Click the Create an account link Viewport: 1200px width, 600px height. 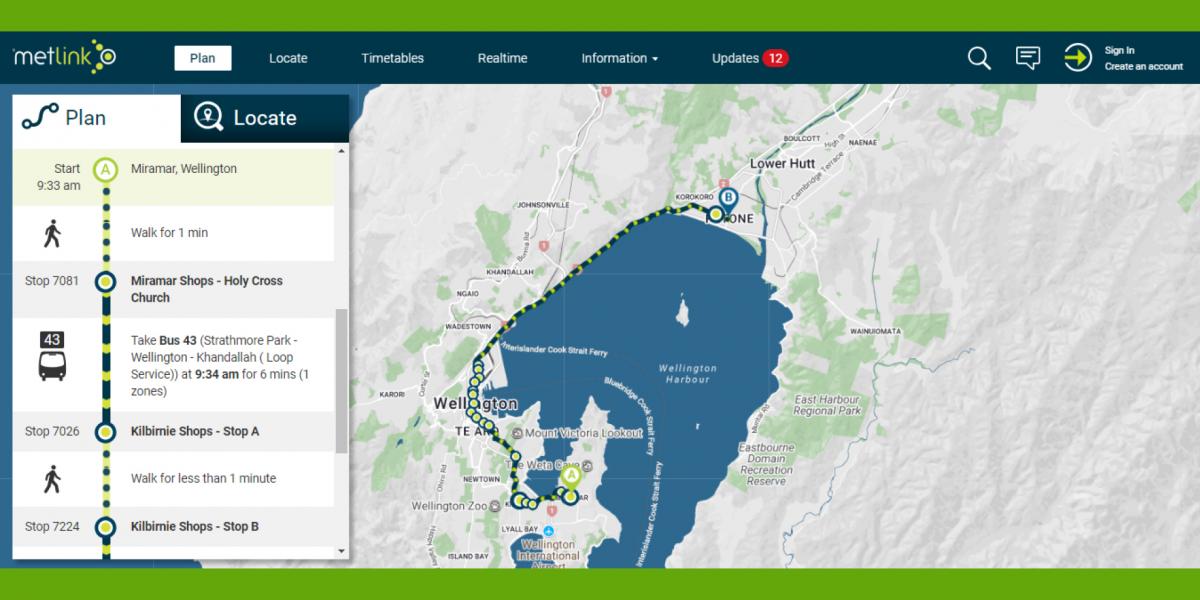click(1143, 67)
